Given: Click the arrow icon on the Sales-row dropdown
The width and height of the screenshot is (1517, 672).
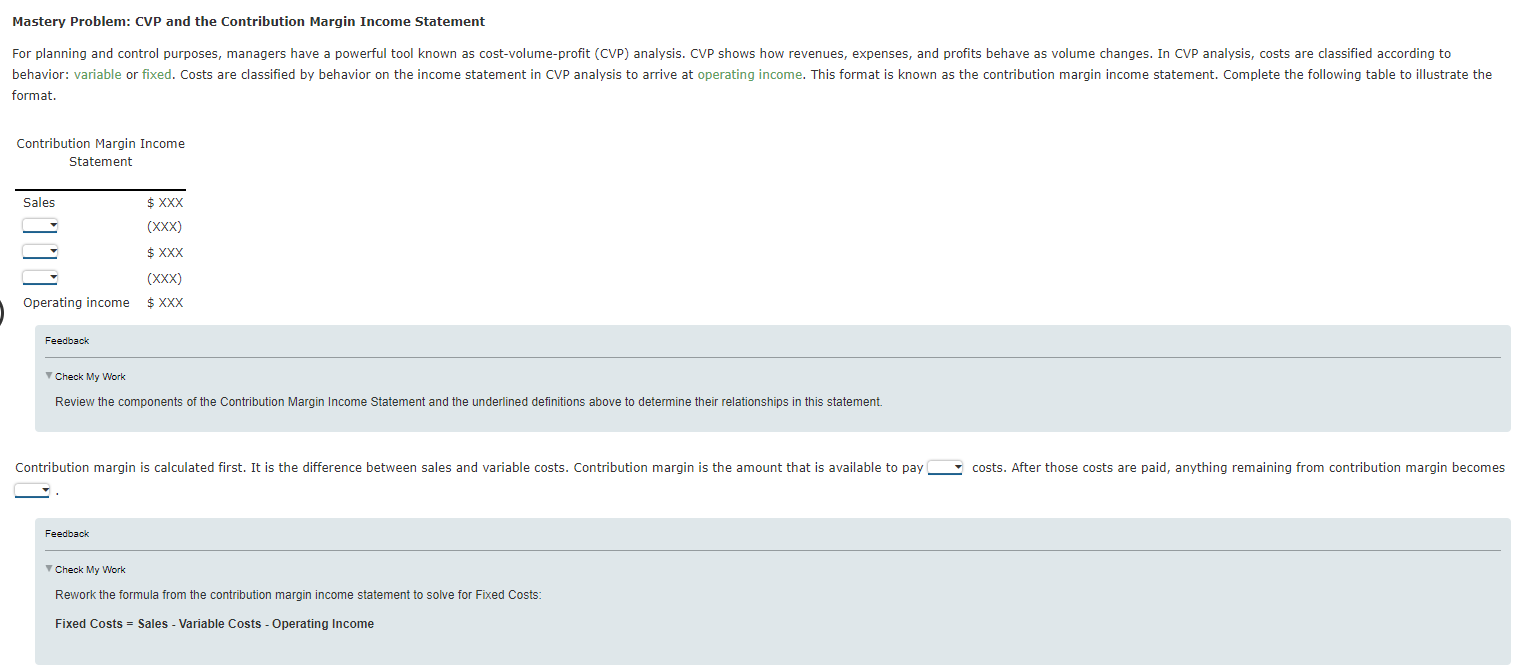Looking at the screenshot, I should pos(53,225).
